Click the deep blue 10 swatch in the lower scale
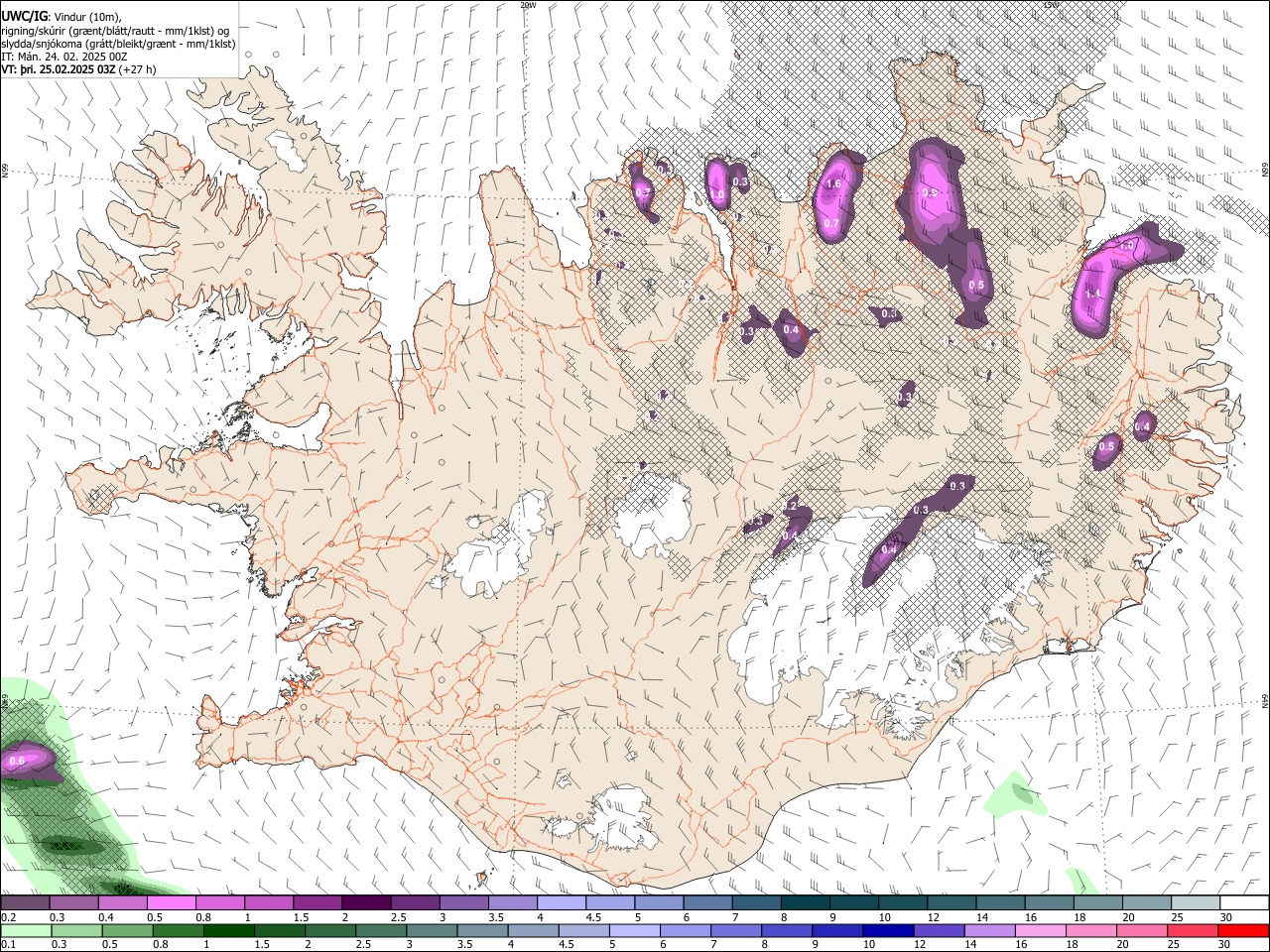The height and width of the screenshot is (952, 1270). [x=886, y=930]
